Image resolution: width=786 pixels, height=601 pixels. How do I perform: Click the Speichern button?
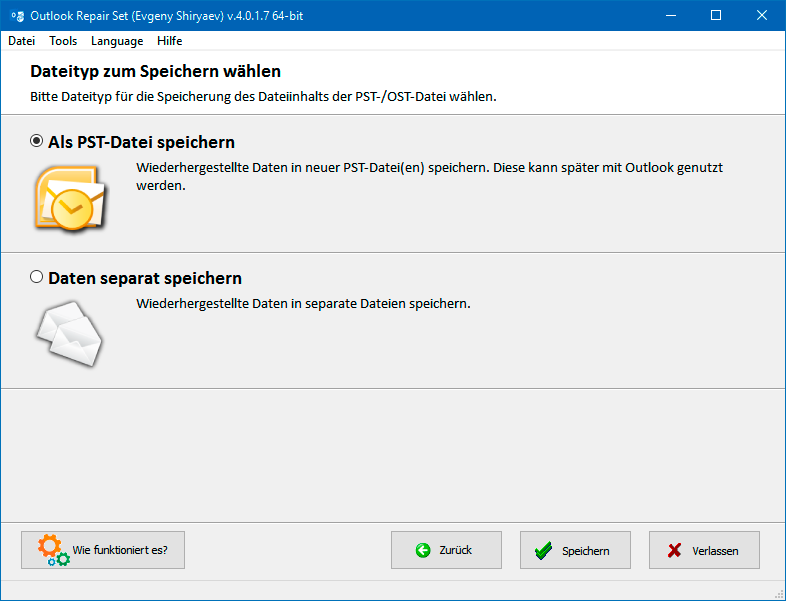click(x=575, y=550)
